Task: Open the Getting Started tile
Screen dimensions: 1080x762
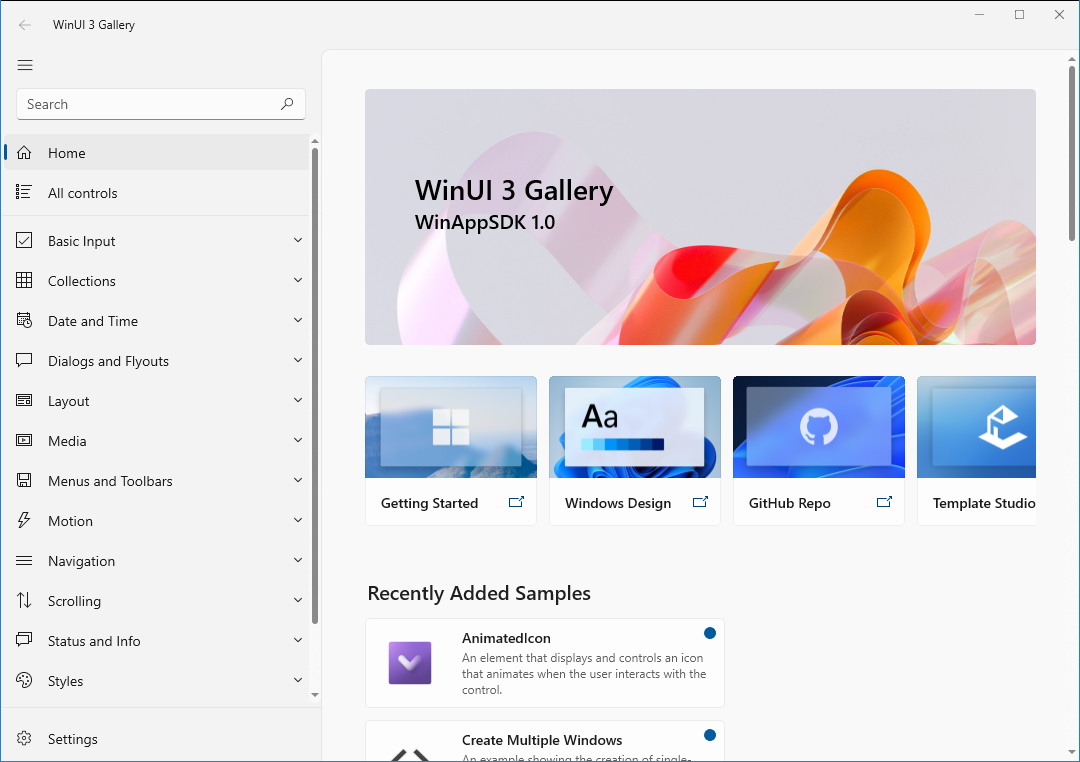Action: [x=451, y=451]
